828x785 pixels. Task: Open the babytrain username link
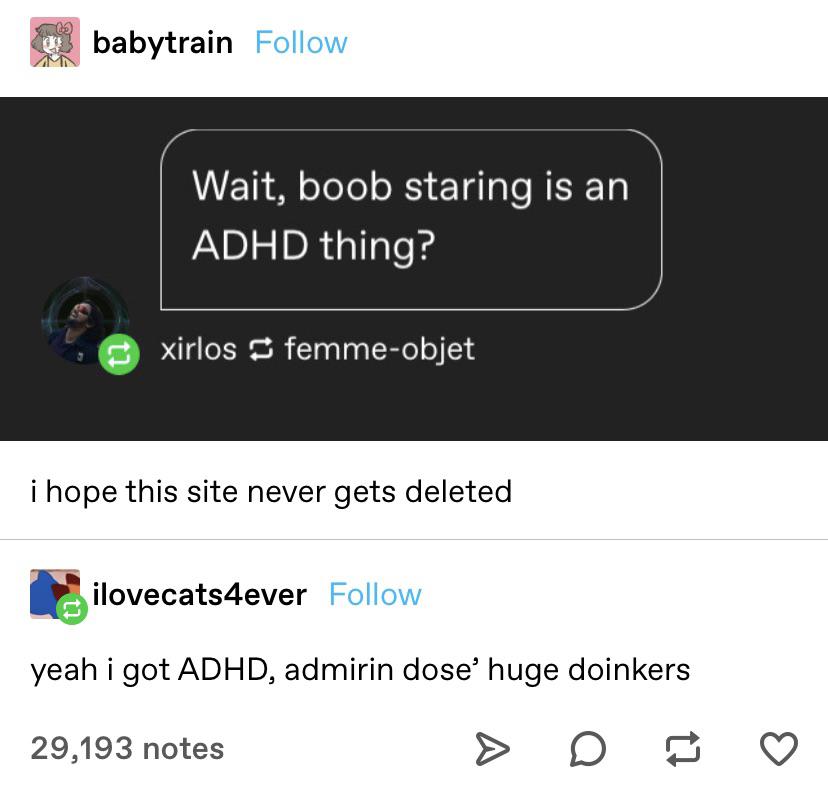163,43
